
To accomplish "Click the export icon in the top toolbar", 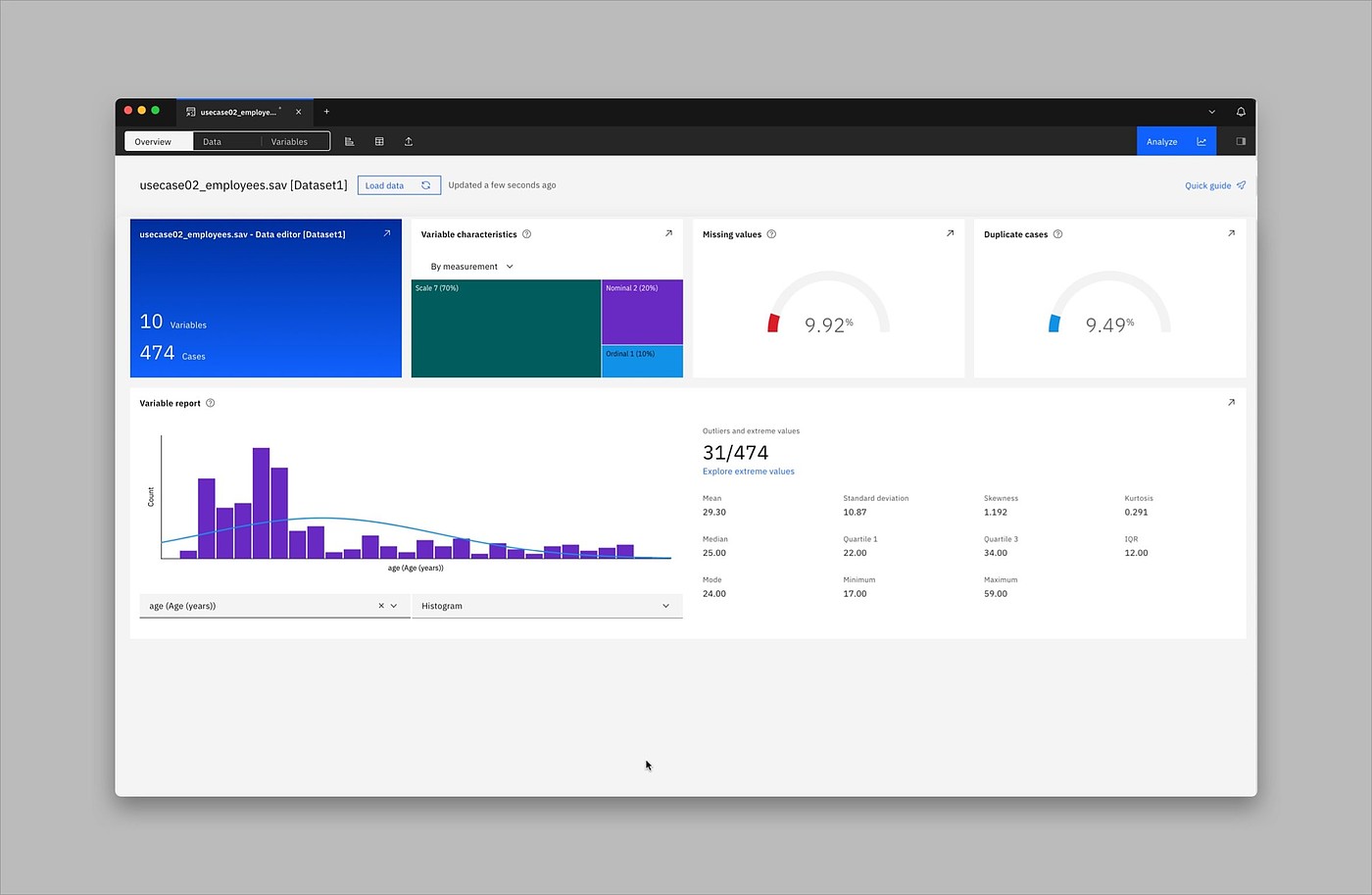I will (409, 141).
